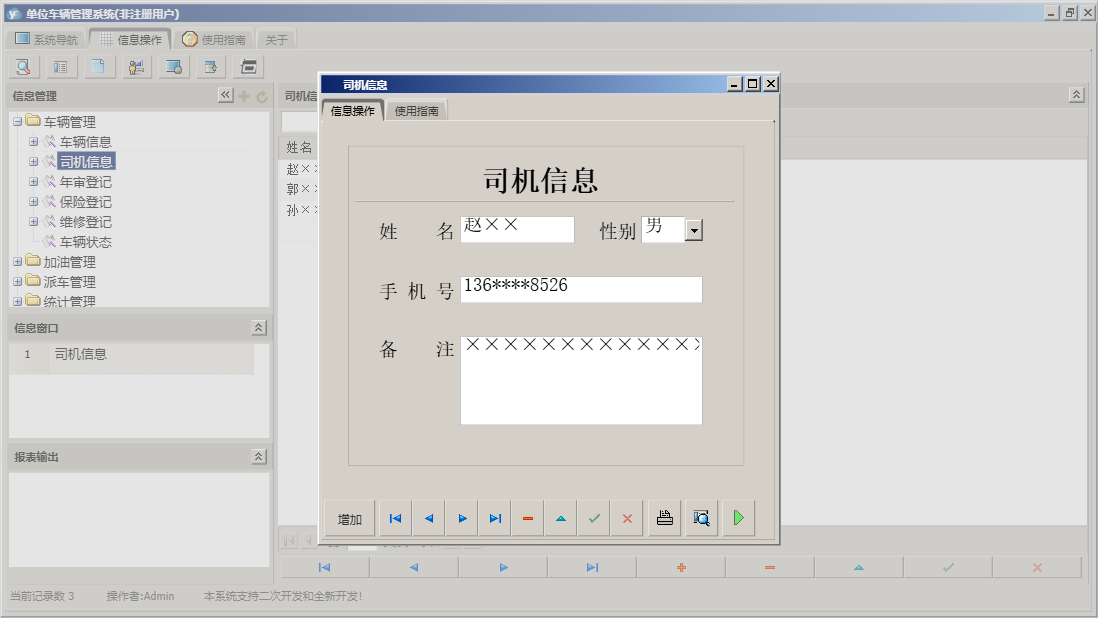Viewport: 1098px width, 618px height.
Task: Click the printer icon in 司机信息 dialog
Action: [x=665, y=519]
